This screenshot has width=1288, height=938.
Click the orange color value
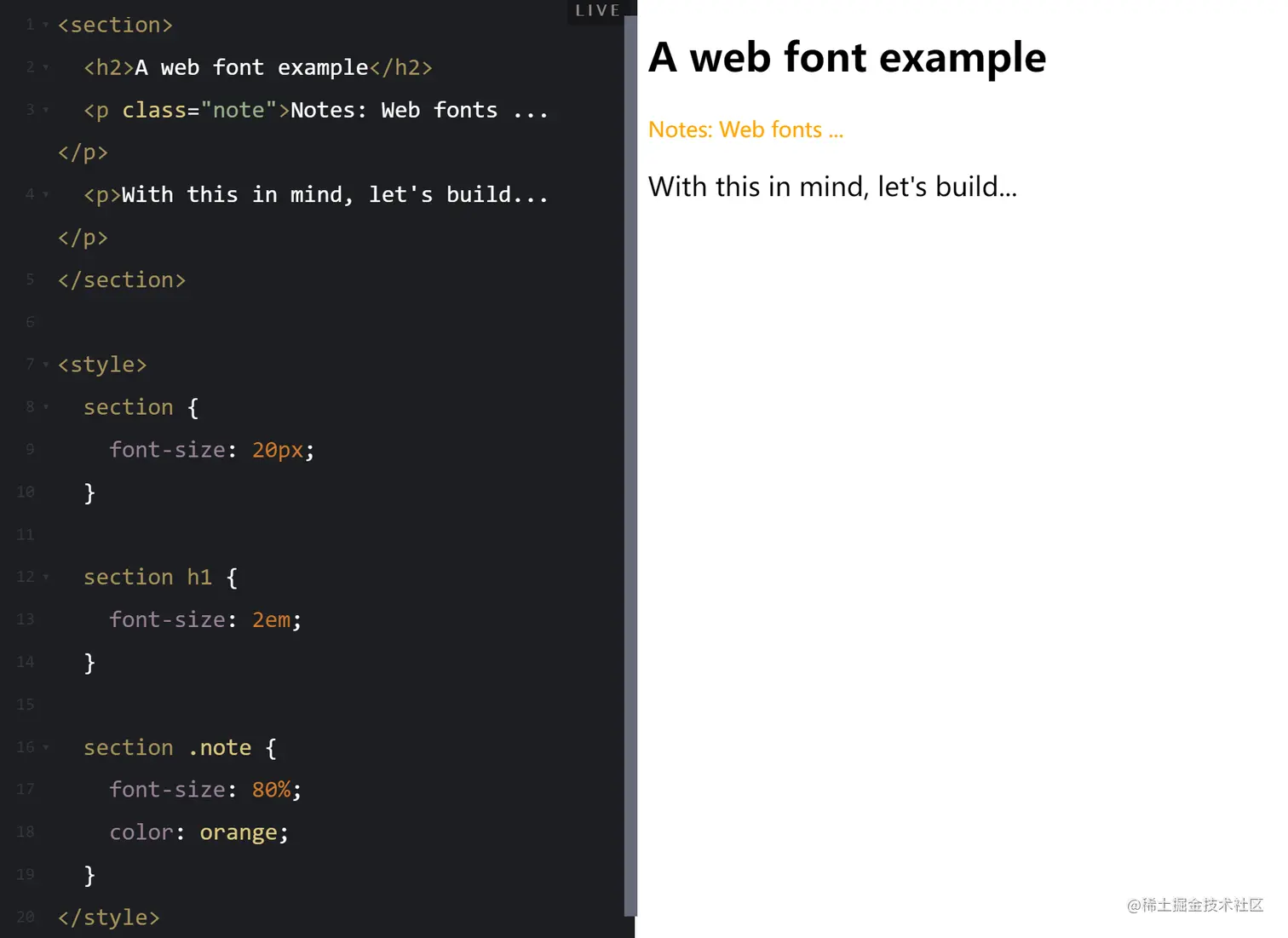(239, 832)
